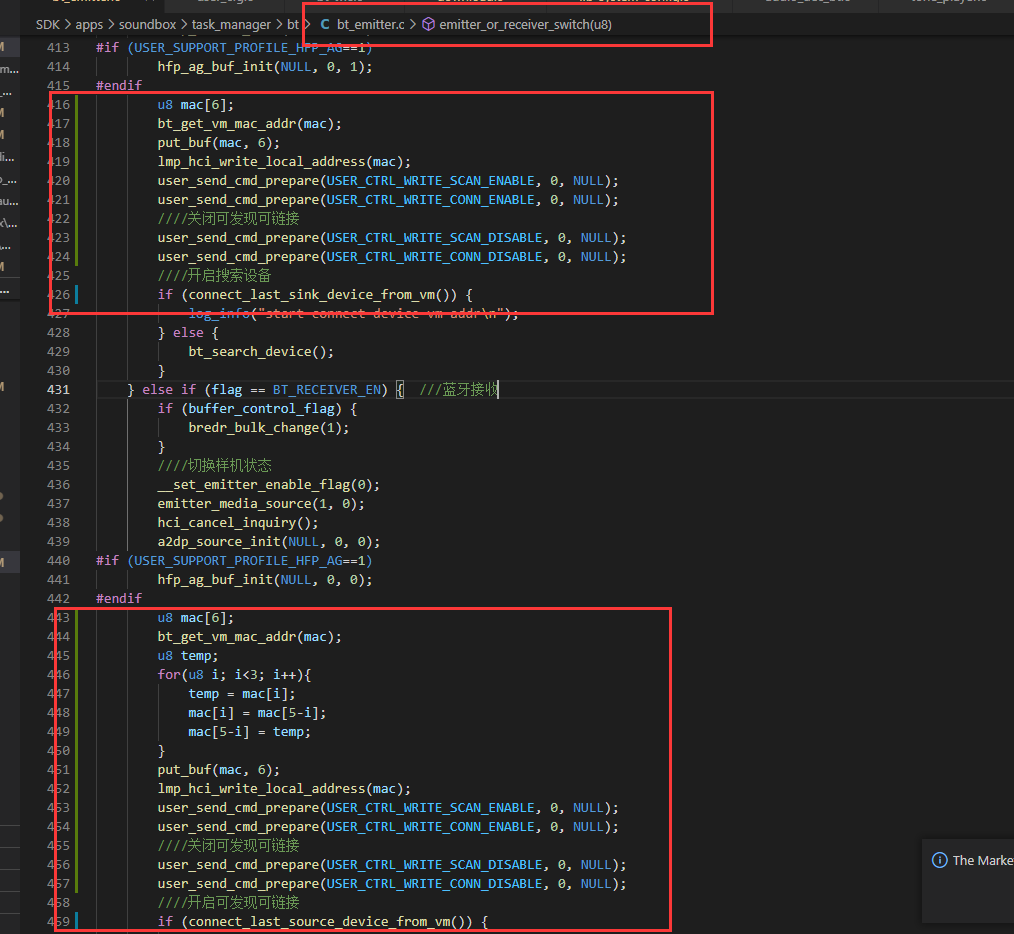Open soundbox breadcrumb dropdown
1014x934 pixels.
coord(147,25)
